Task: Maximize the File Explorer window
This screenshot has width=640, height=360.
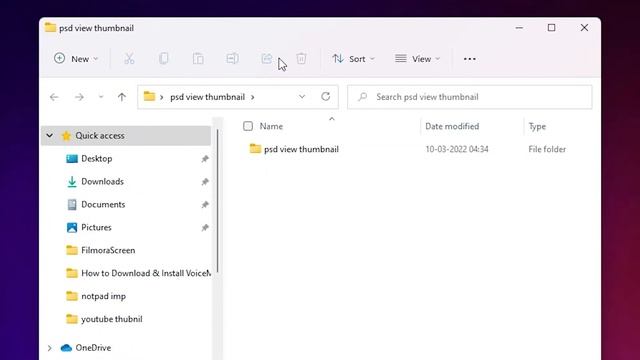Action: point(551,28)
